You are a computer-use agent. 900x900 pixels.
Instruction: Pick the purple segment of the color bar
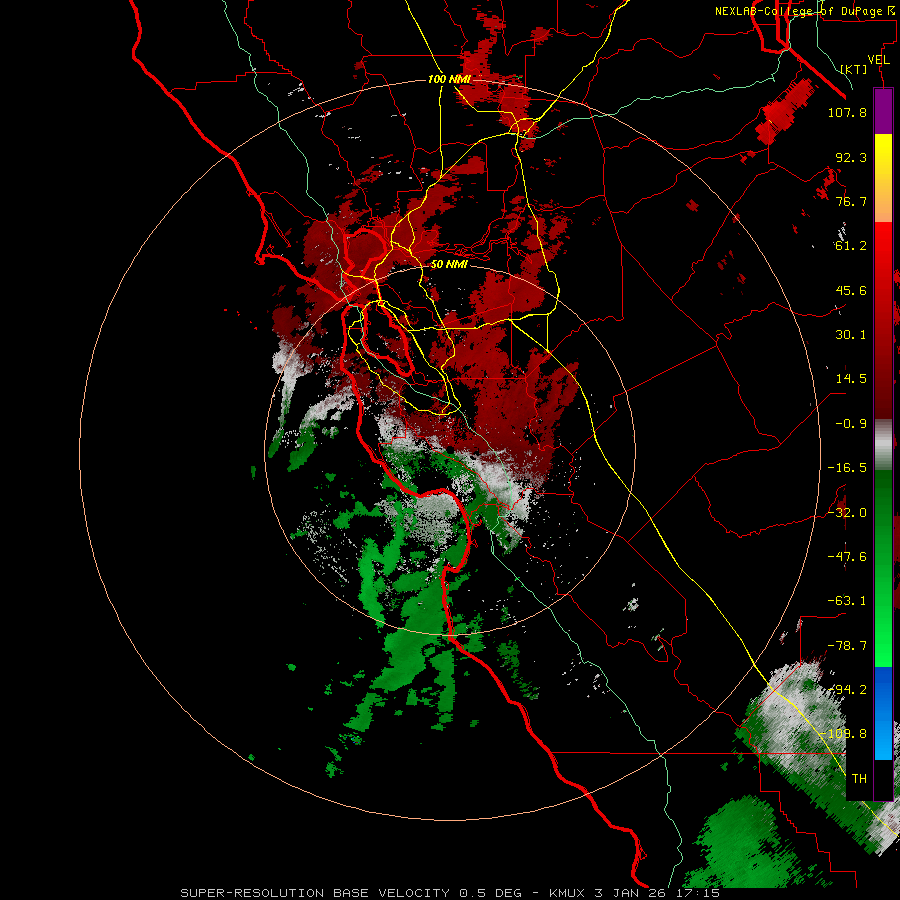coord(883,112)
